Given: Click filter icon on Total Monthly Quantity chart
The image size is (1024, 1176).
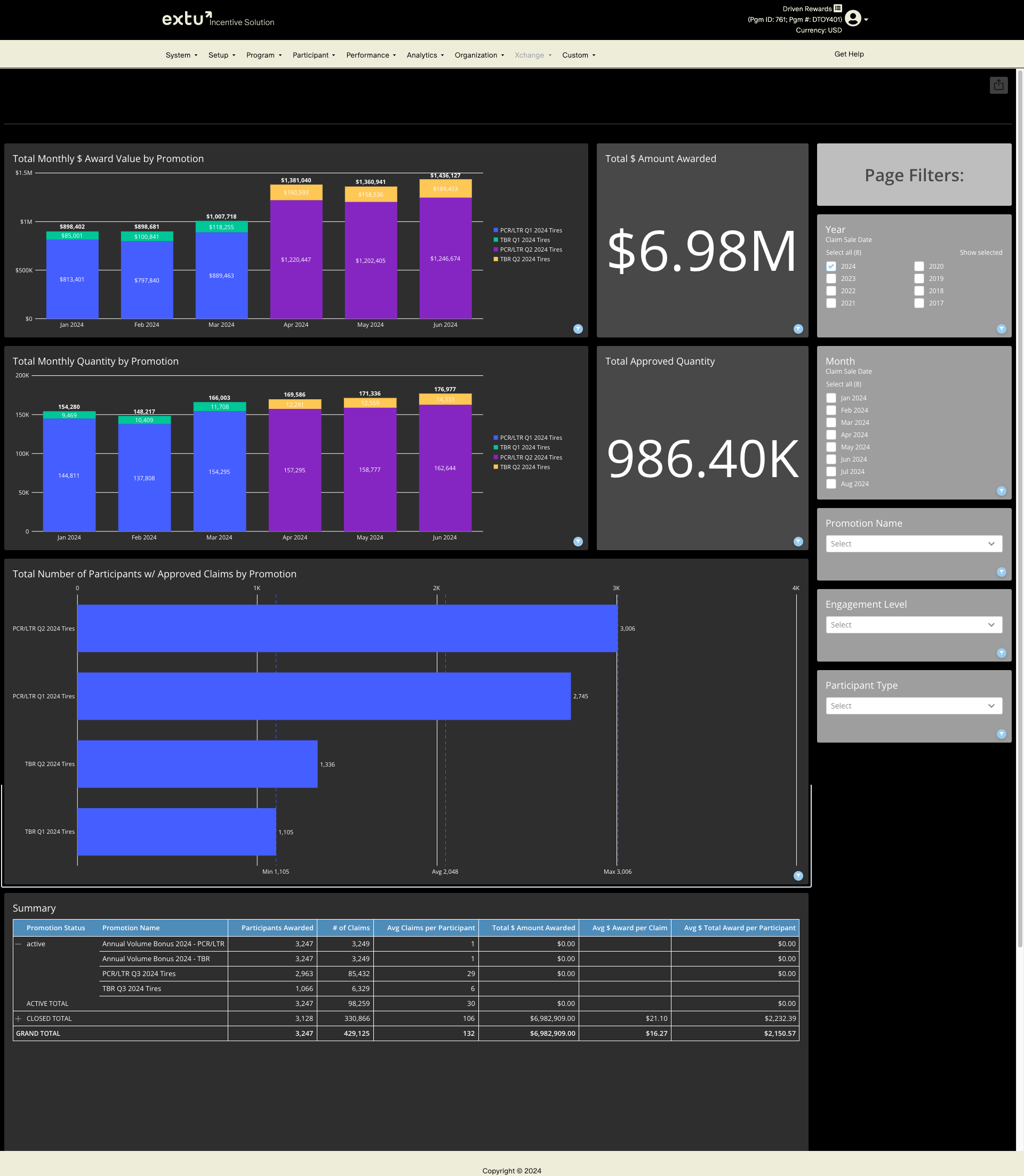Looking at the screenshot, I should pos(578,542).
